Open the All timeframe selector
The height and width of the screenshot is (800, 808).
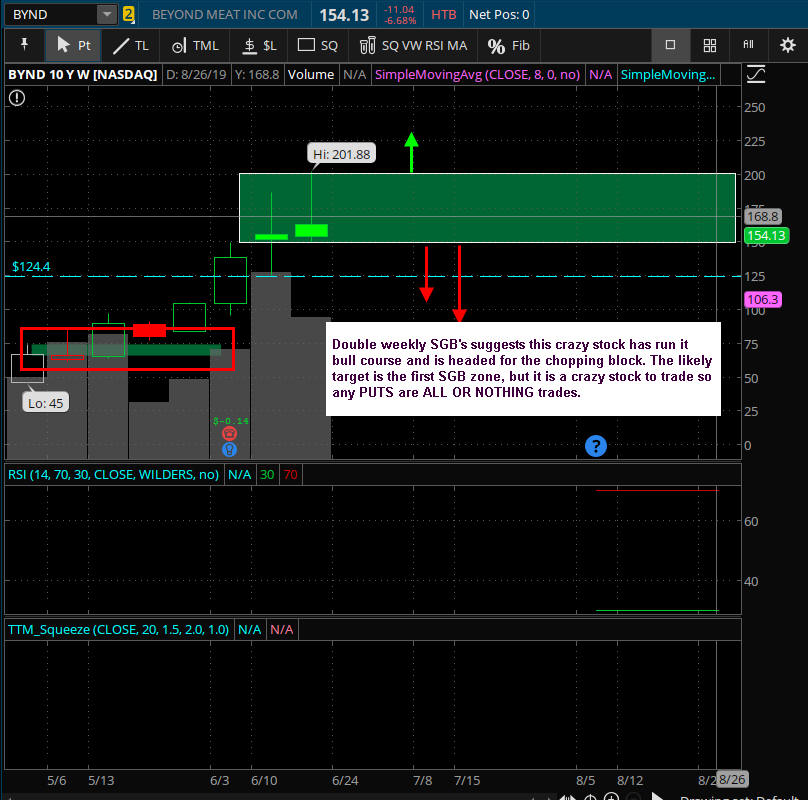pos(748,45)
